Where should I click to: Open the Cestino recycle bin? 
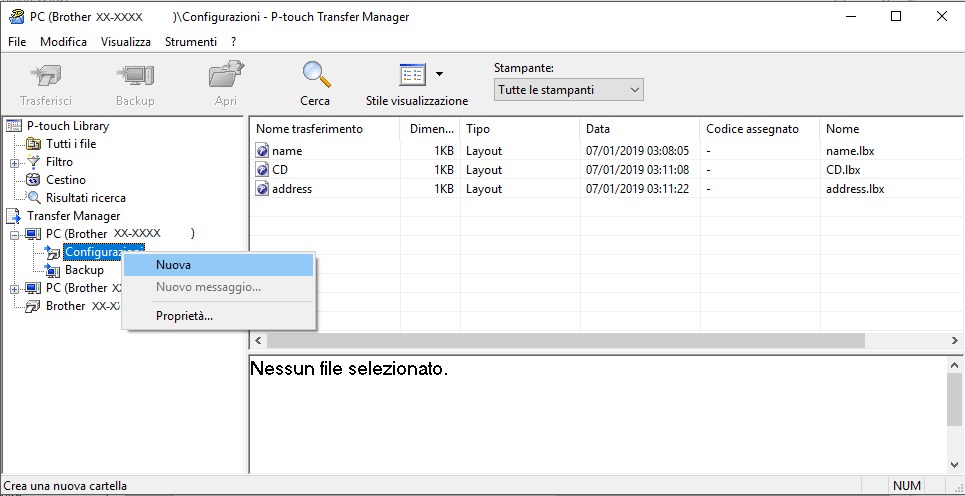tap(66, 180)
